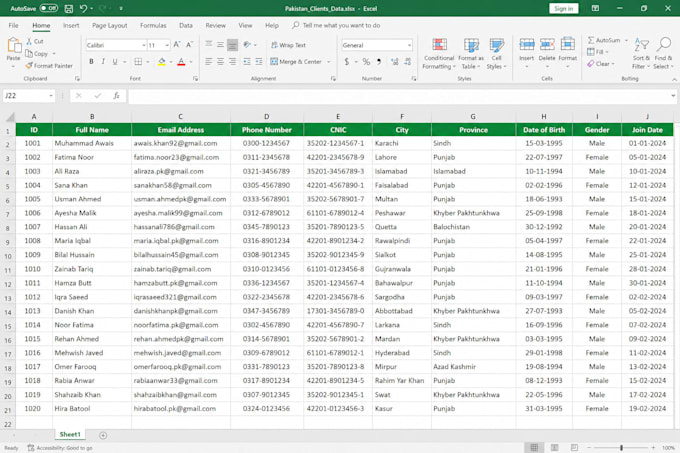This screenshot has height=453, width=680.
Task: Click the zoom in plus button
Action: pyautogui.click(x=653, y=447)
